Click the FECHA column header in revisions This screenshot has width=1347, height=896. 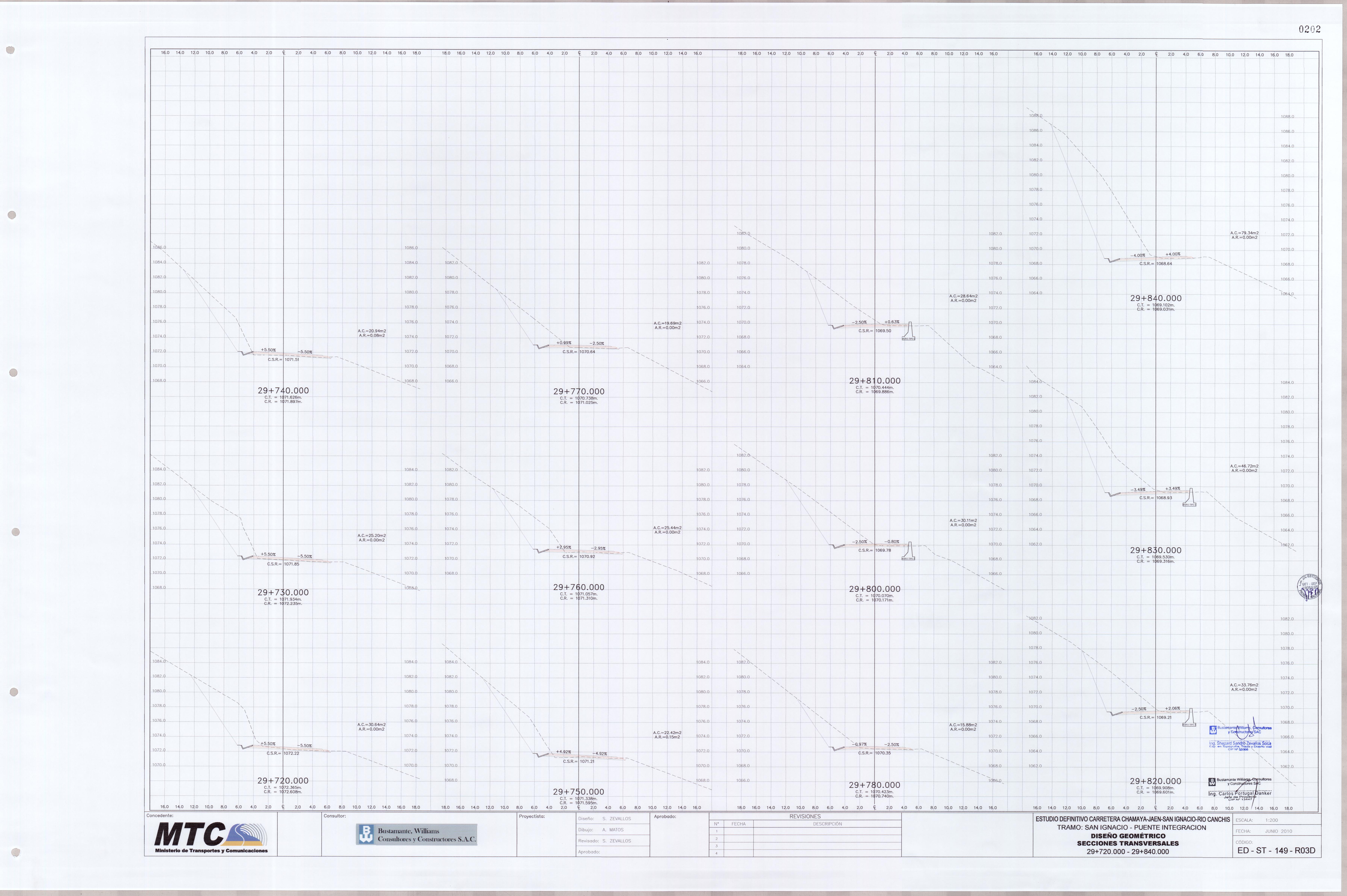738,824
